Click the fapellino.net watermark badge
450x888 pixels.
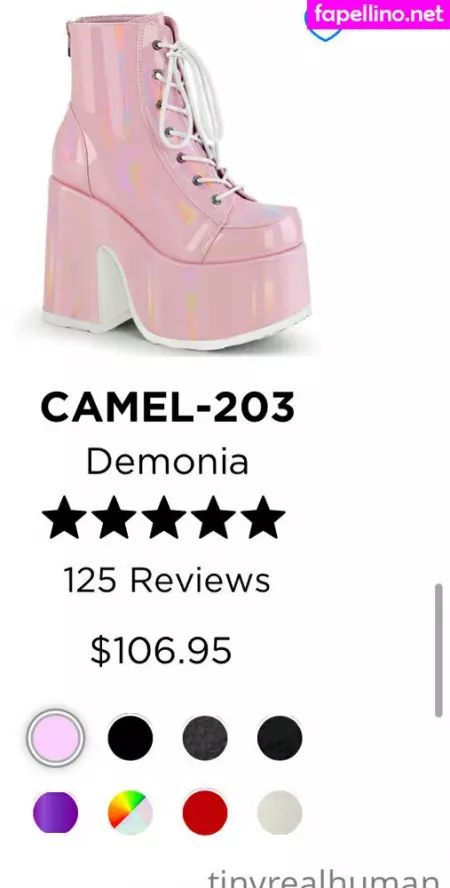[378, 14]
